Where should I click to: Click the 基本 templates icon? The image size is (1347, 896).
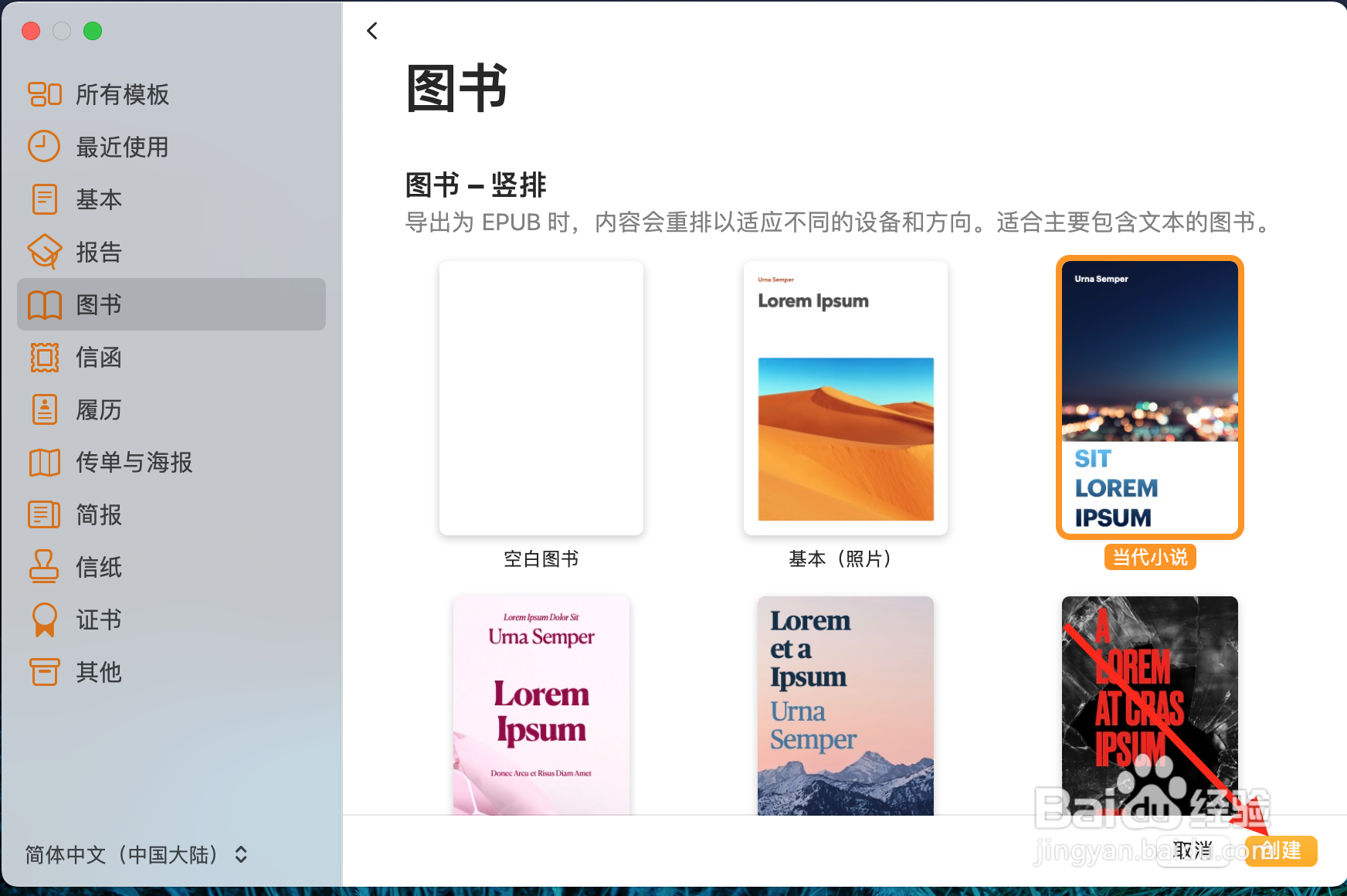click(x=44, y=199)
